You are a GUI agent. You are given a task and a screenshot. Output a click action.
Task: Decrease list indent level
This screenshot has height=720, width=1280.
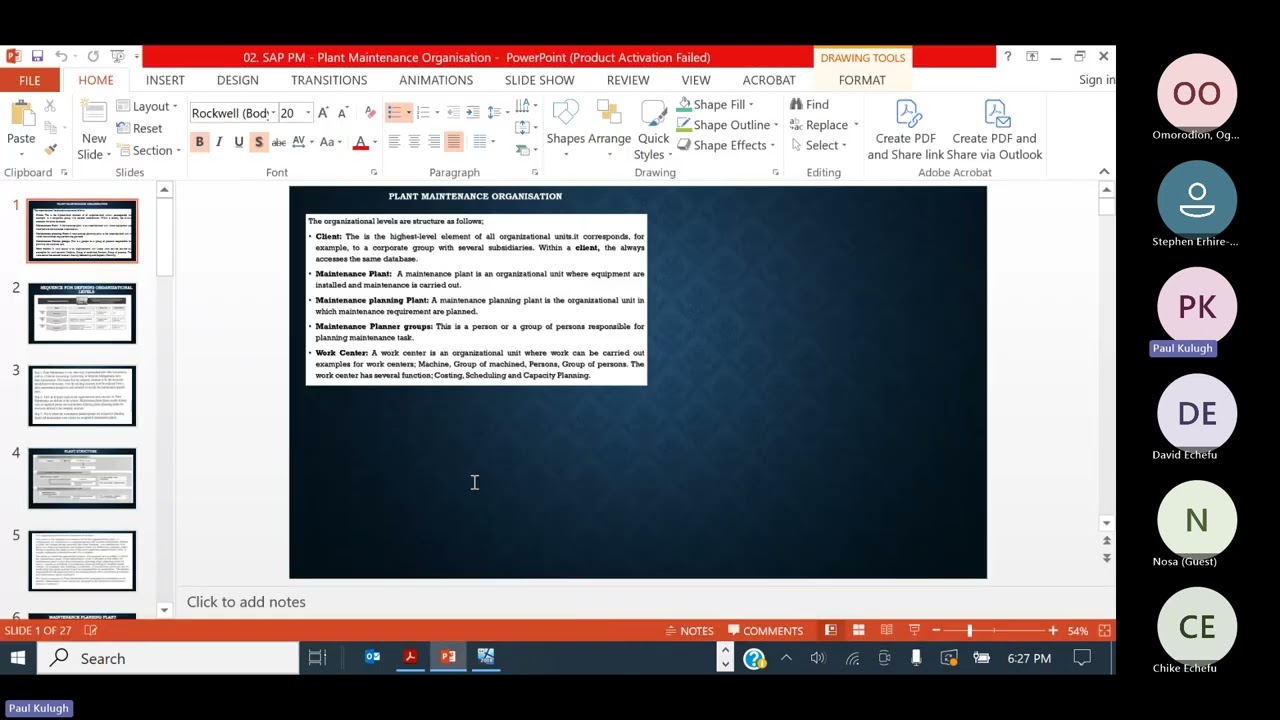coord(454,112)
